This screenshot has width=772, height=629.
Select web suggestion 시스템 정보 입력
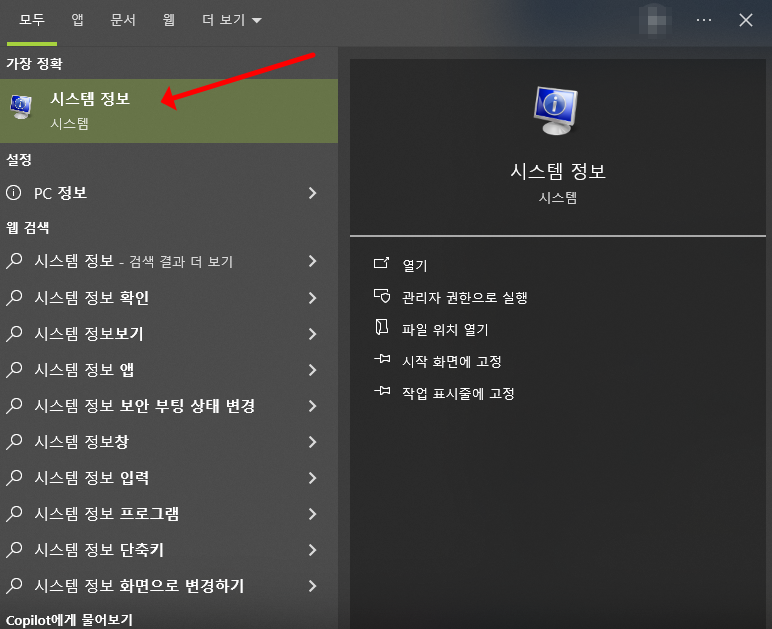(169, 477)
